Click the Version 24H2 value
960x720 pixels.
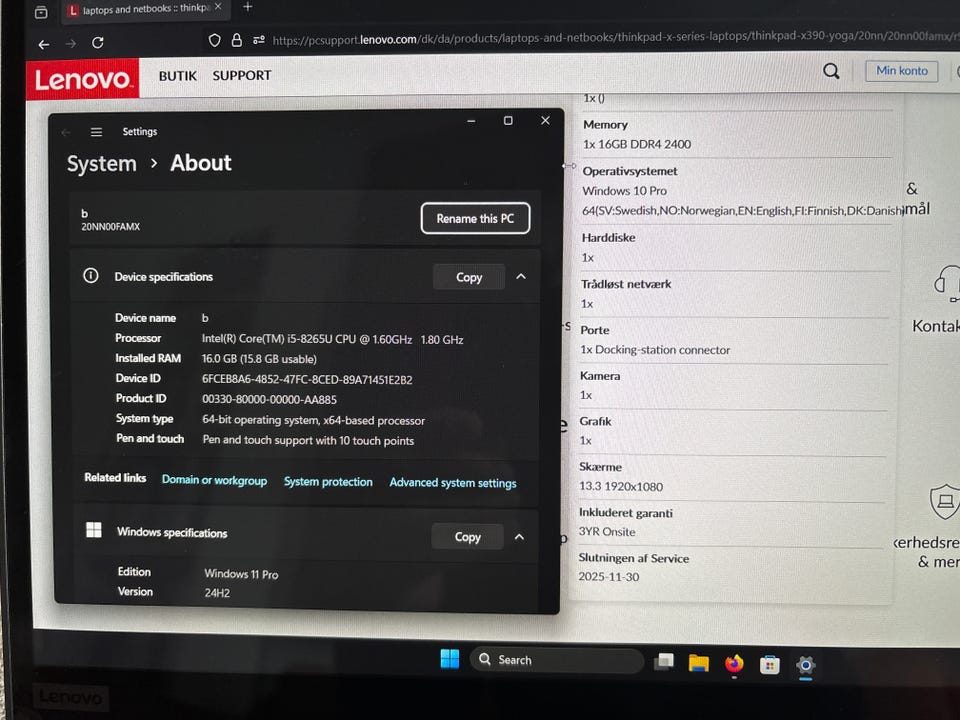(217, 593)
